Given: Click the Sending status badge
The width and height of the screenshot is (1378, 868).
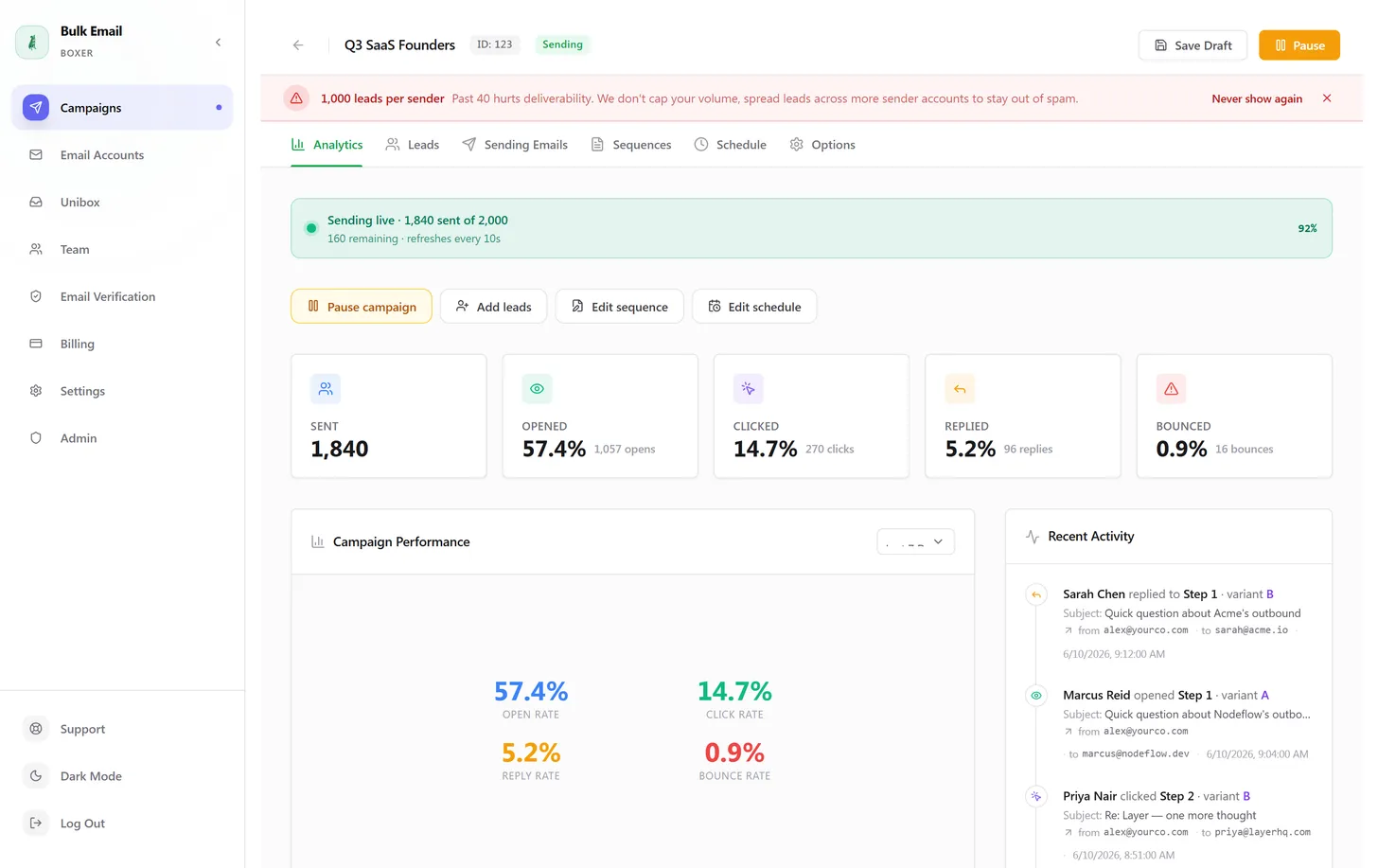Looking at the screenshot, I should 562,44.
